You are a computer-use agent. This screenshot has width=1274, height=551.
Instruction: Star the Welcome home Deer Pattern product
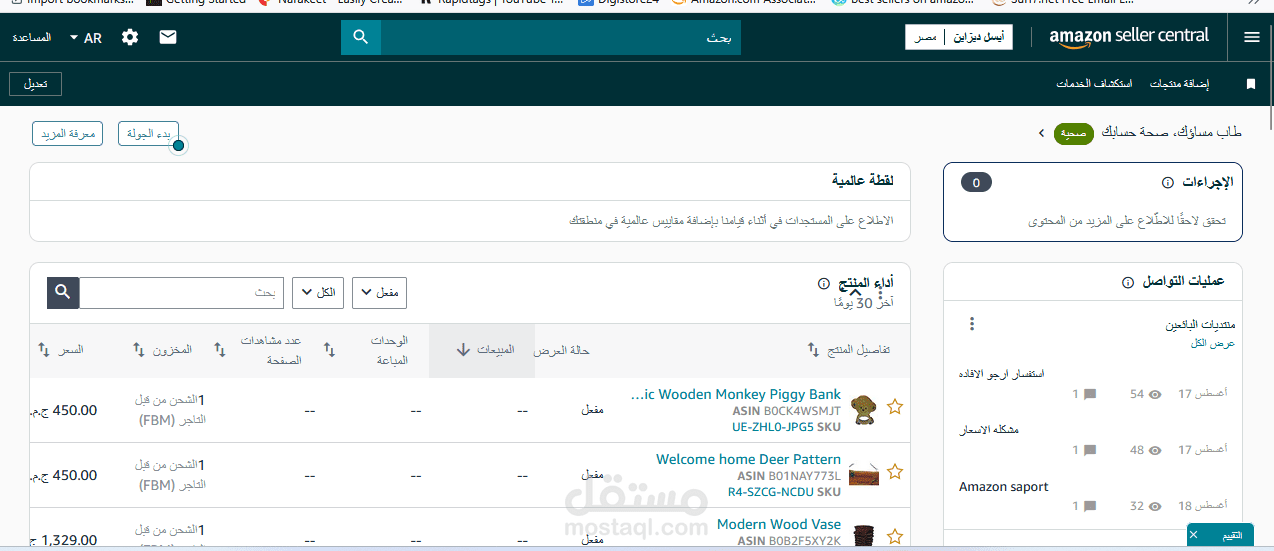(x=895, y=472)
